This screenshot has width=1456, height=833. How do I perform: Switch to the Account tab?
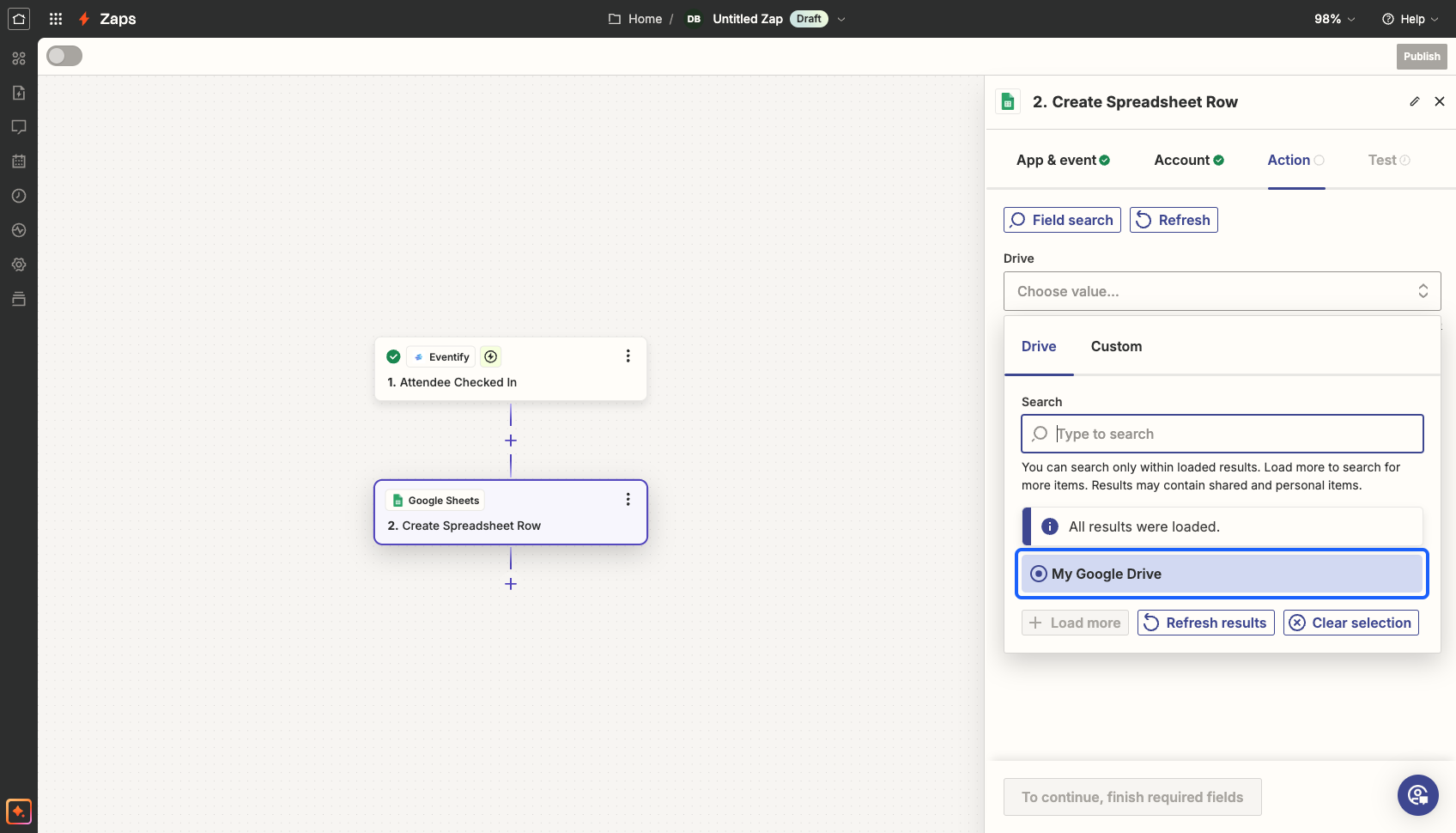point(1189,160)
